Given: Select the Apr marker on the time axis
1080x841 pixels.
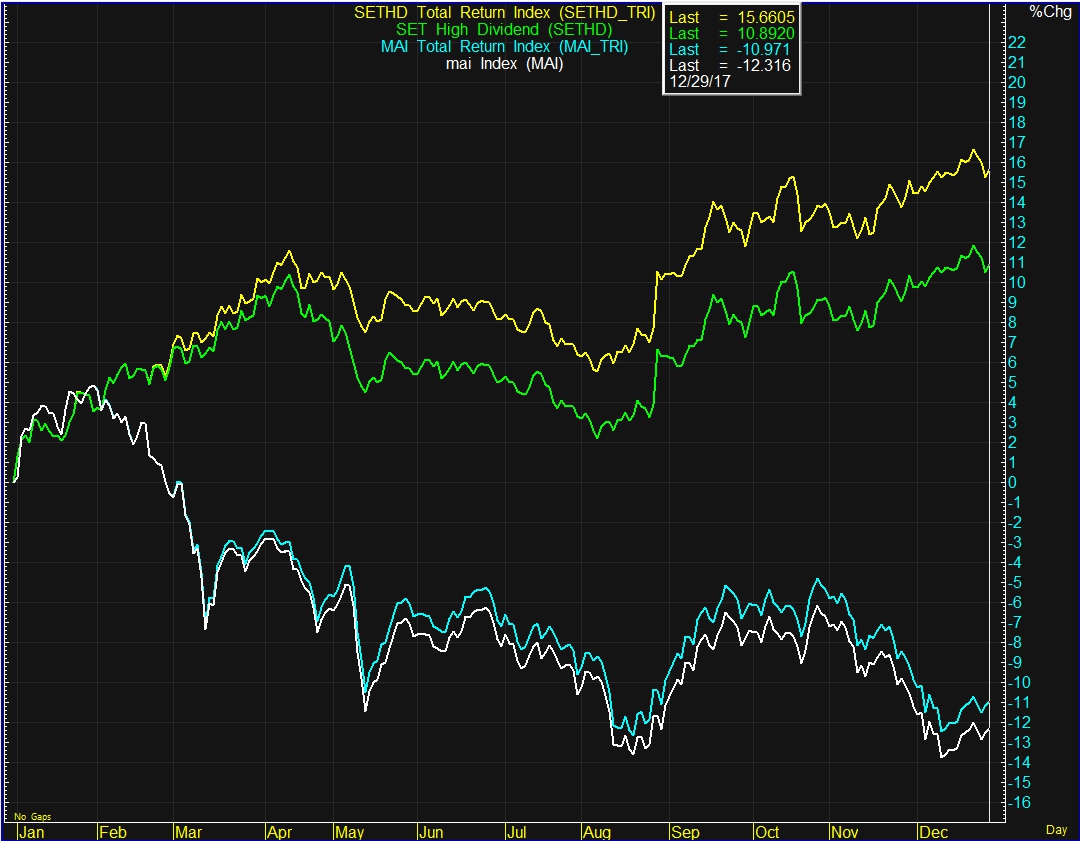Looking at the screenshot, I should point(278,832).
